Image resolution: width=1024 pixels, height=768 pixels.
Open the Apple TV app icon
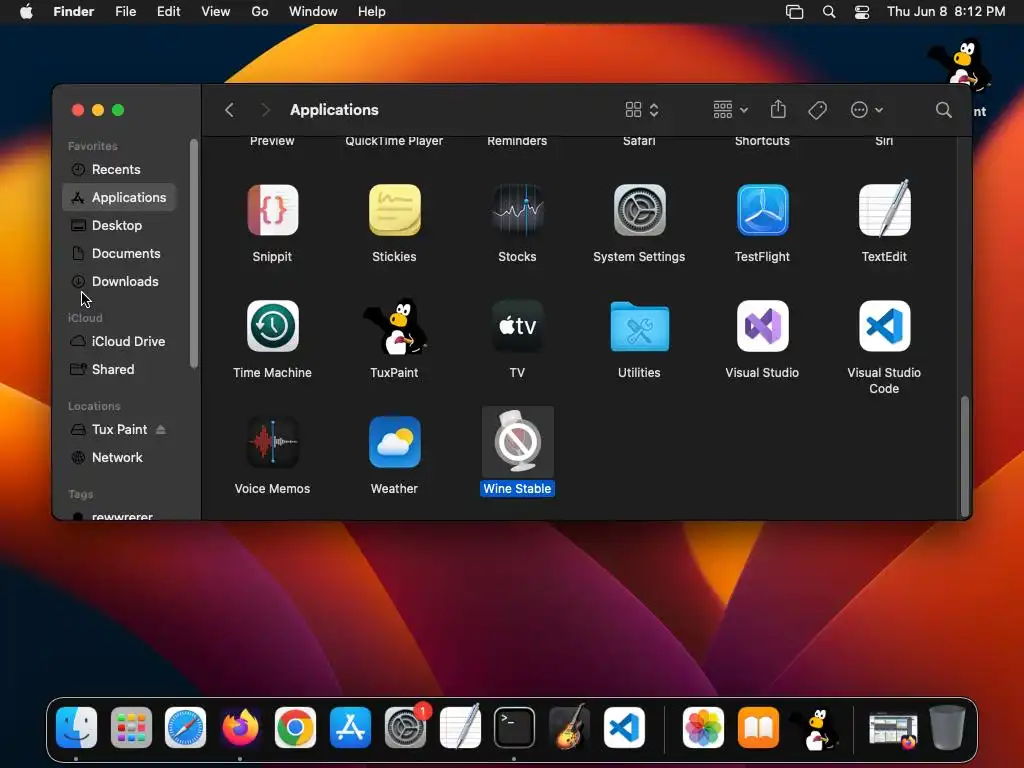(517, 326)
